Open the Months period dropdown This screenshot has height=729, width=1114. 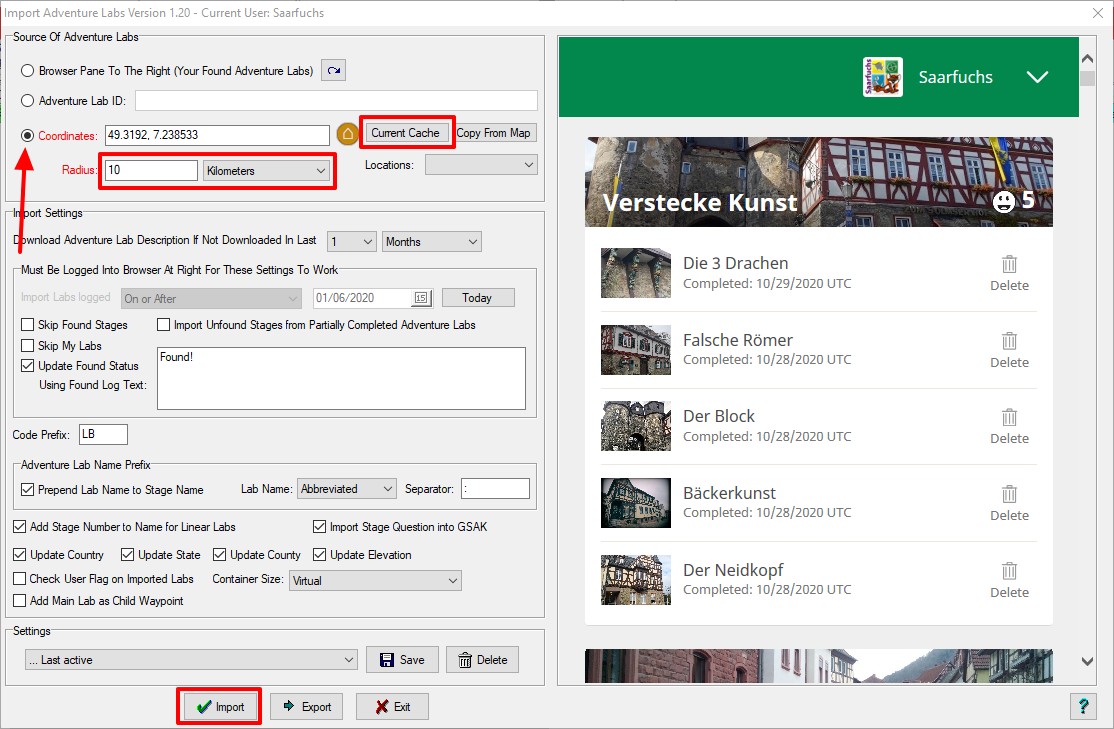(432, 242)
